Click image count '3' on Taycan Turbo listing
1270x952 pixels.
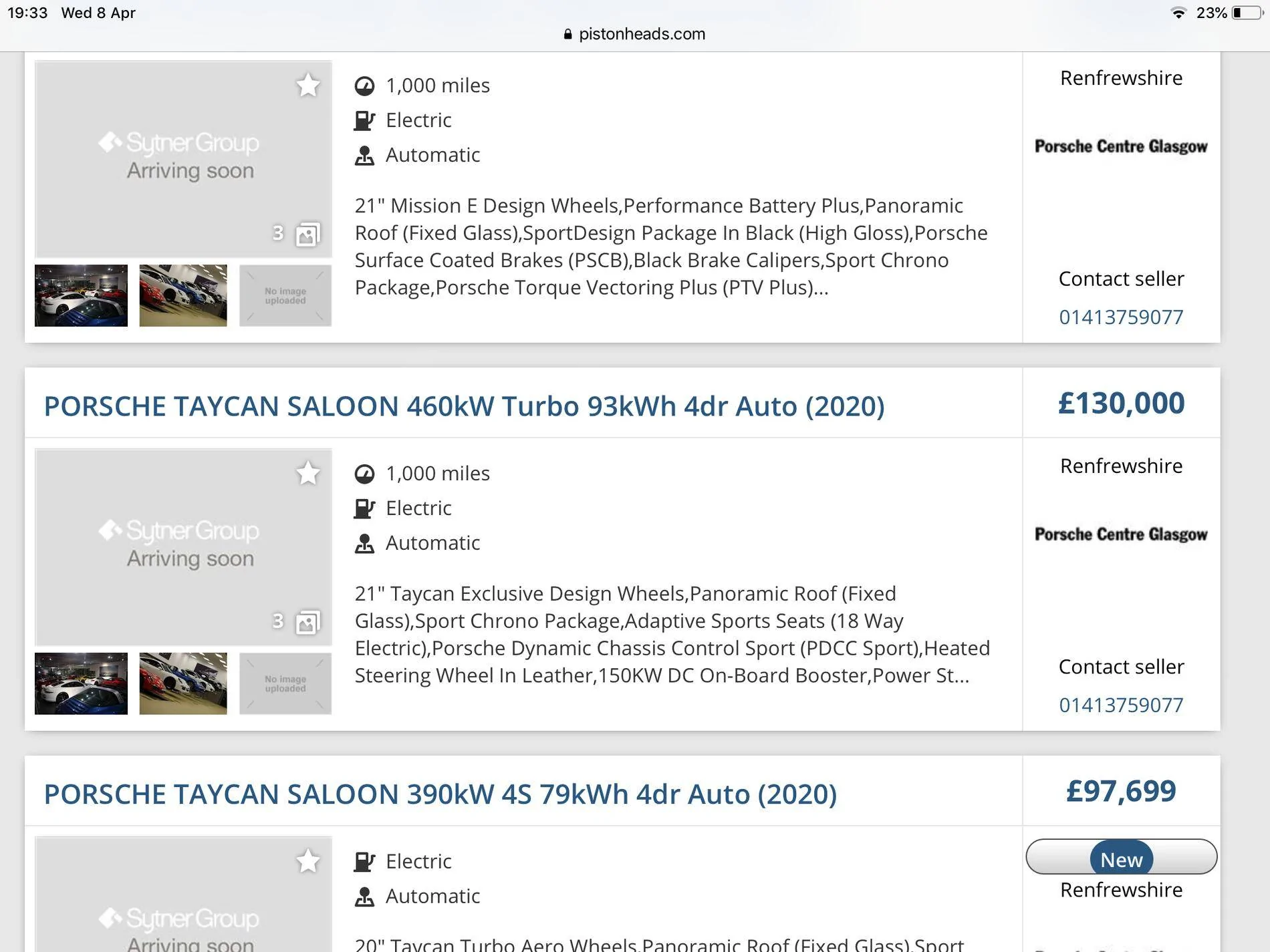(x=278, y=621)
